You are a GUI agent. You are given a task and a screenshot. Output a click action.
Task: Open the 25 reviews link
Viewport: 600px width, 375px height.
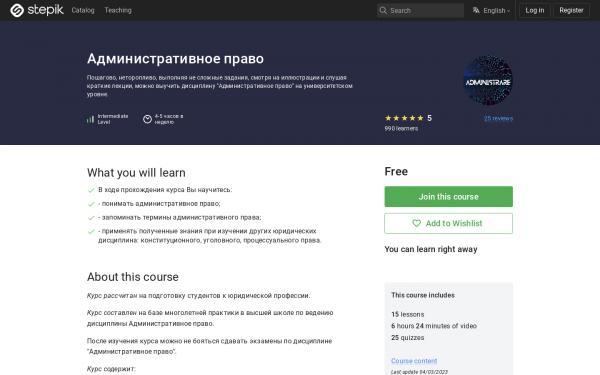[x=498, y=119]
